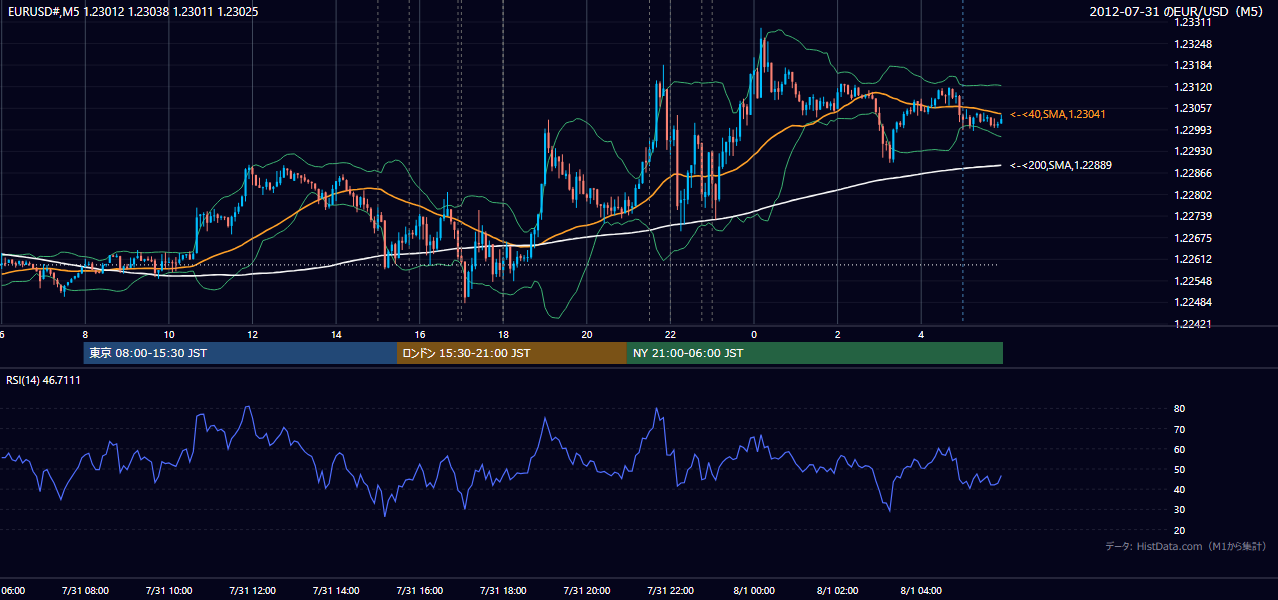Click the RSI(14) 46.7111 indicator label
Viewport: 1278px width, 600px height.
coord(43,380)
